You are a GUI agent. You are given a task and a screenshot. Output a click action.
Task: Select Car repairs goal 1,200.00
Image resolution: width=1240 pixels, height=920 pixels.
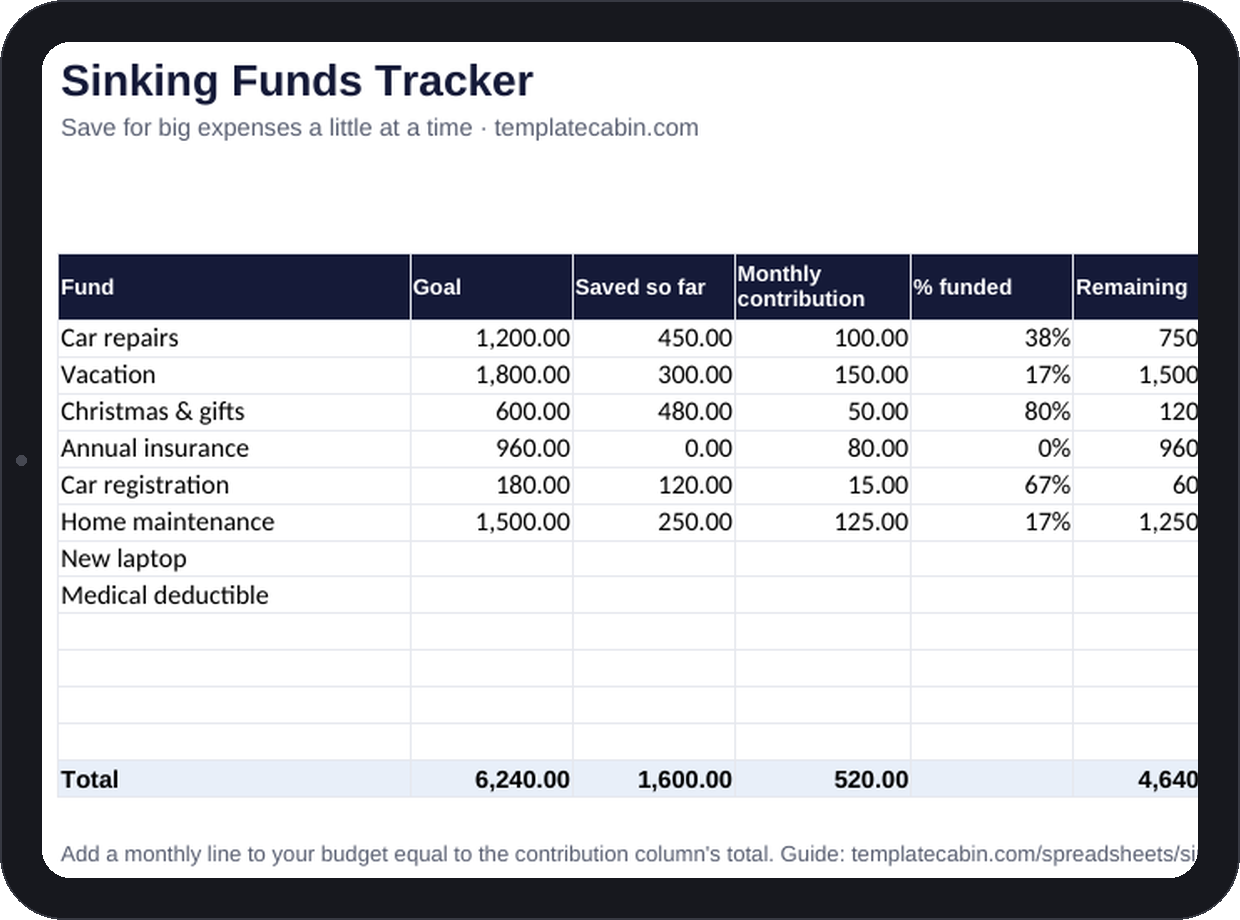click(492, 338)
